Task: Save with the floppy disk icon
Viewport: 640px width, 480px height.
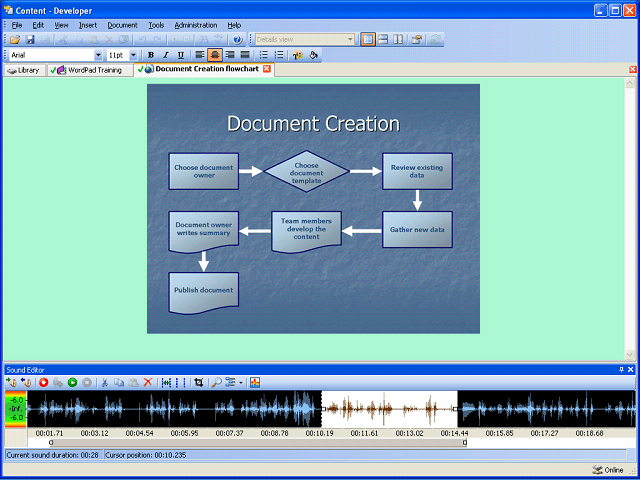Action: tap(30, 40)
